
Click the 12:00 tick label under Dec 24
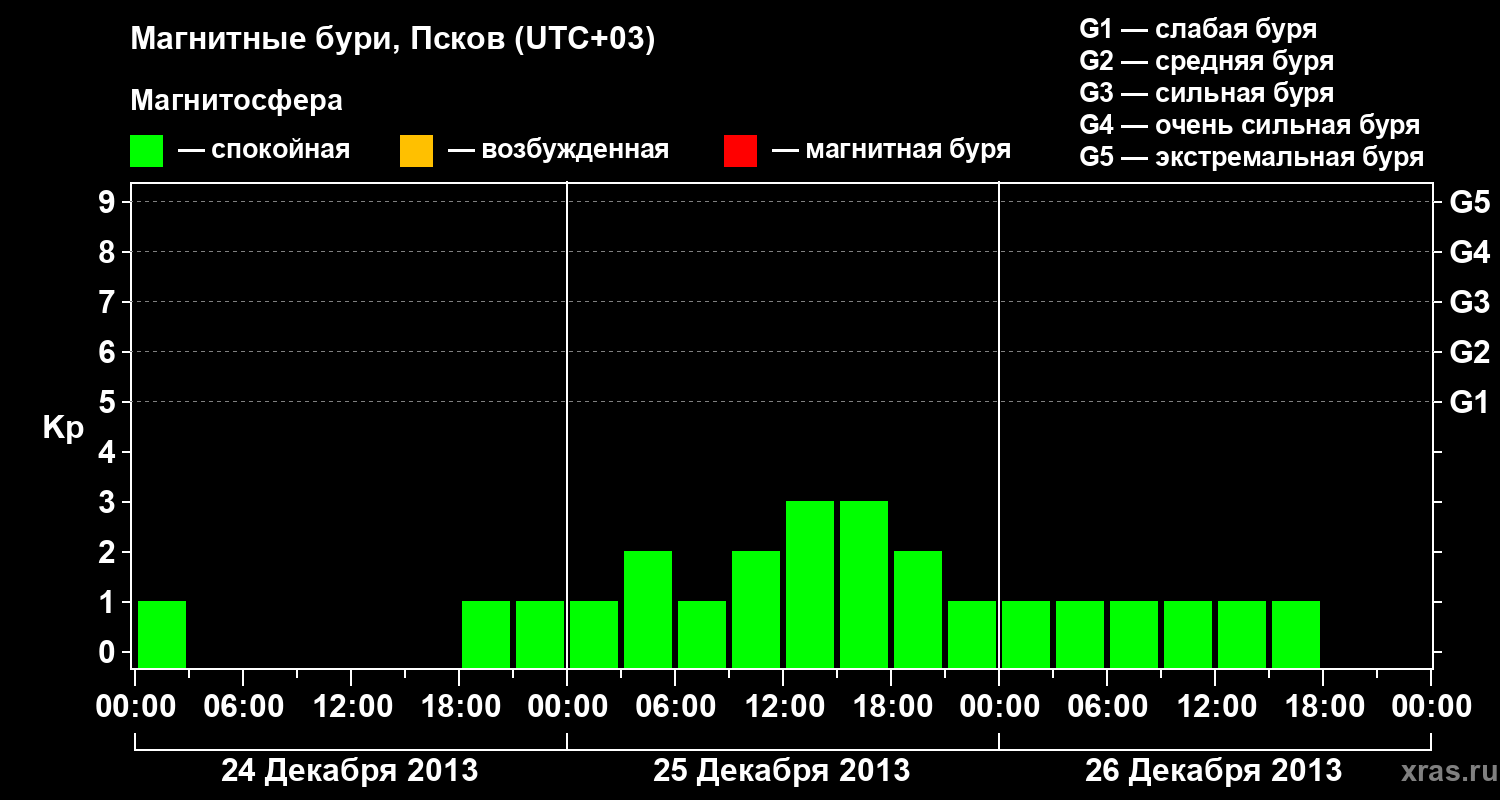pyautogui.click(x=351, y=707)
